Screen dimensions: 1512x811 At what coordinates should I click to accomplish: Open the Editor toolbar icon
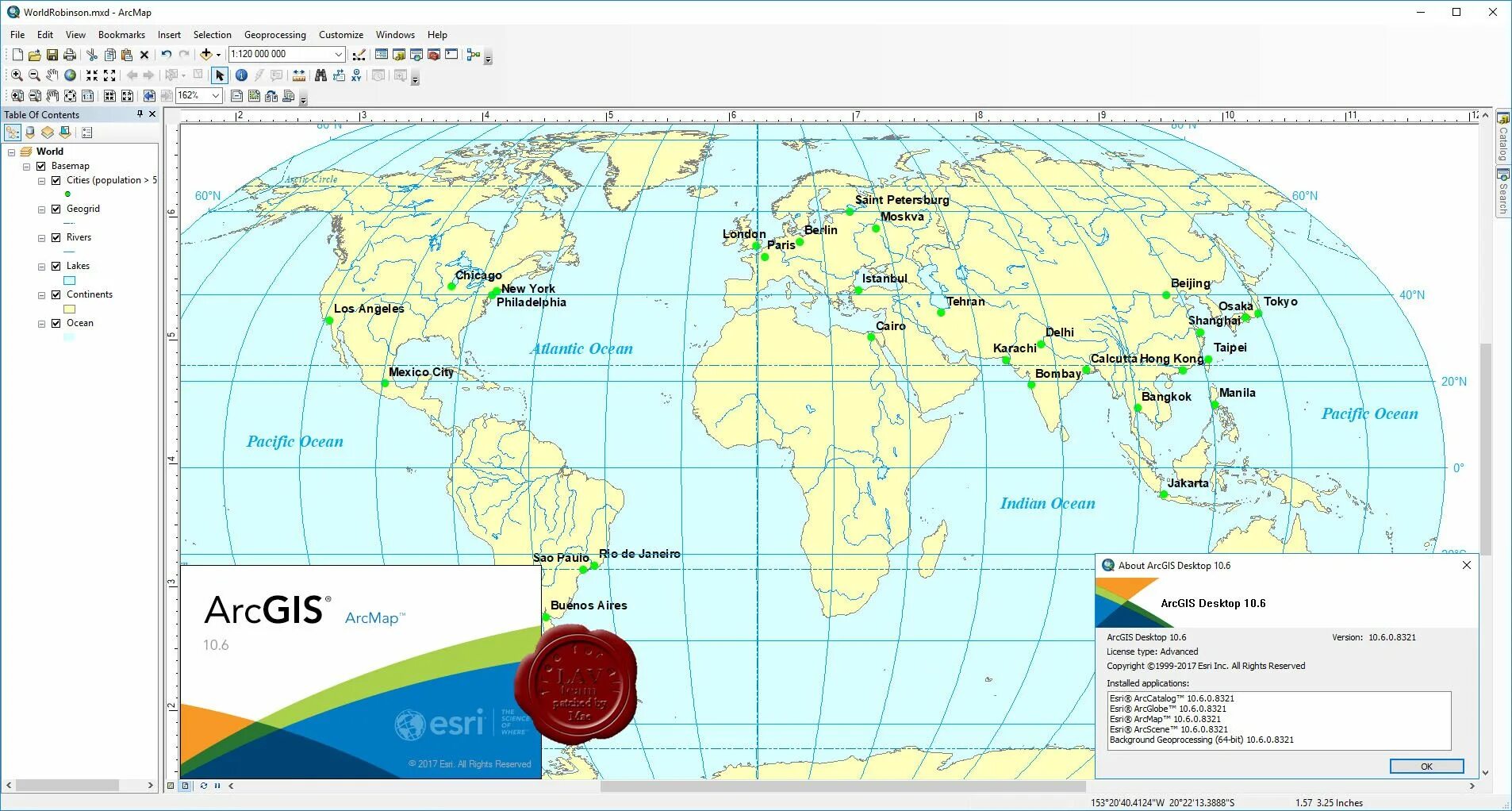[x=359, y=55]
